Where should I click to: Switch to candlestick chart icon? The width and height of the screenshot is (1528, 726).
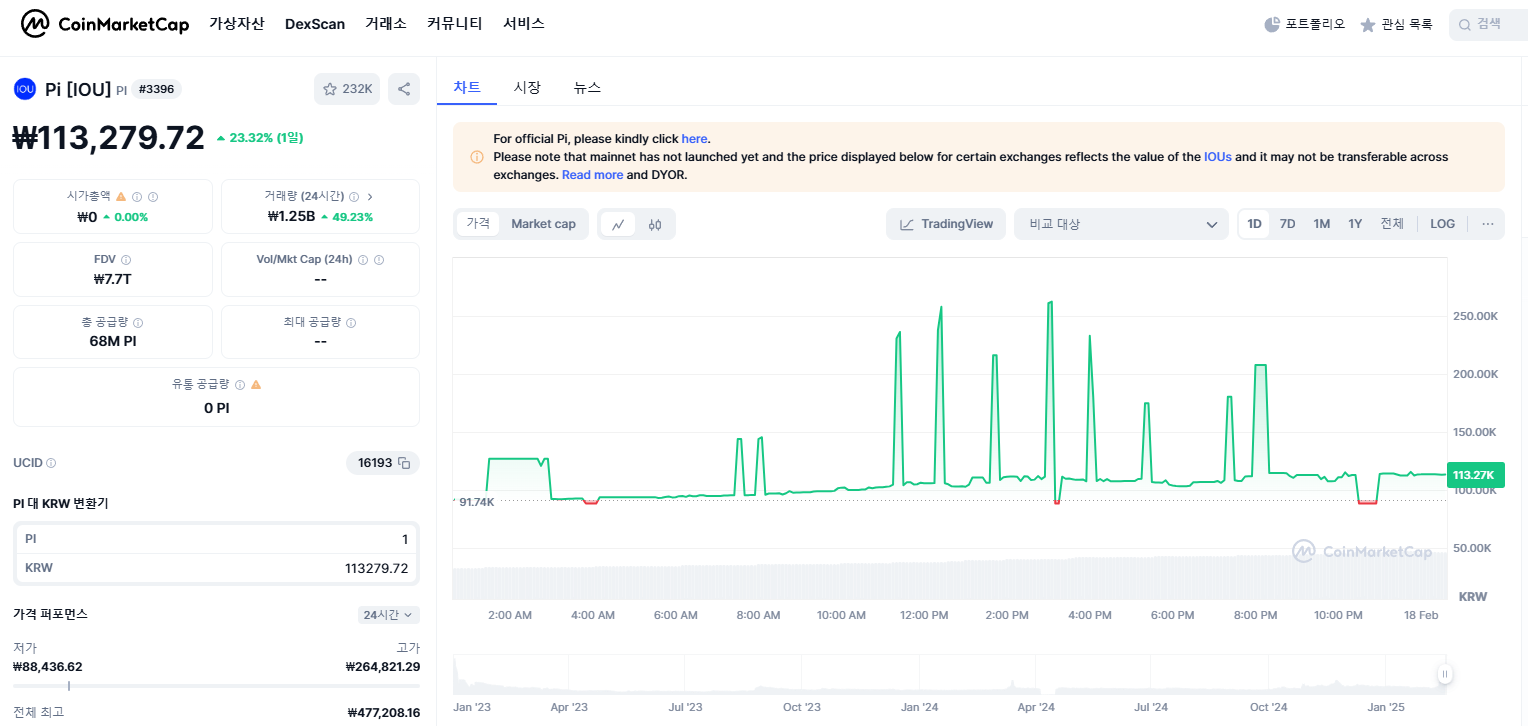tap(655, 224)
